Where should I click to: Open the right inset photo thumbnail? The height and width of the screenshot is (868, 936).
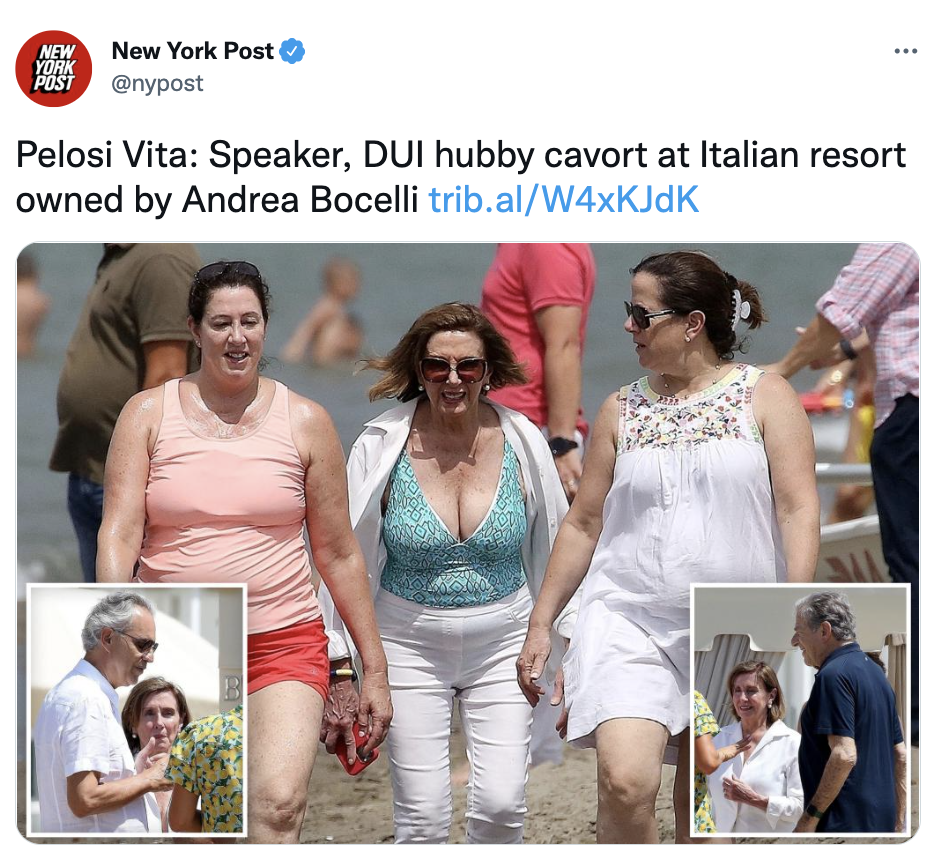800,709
